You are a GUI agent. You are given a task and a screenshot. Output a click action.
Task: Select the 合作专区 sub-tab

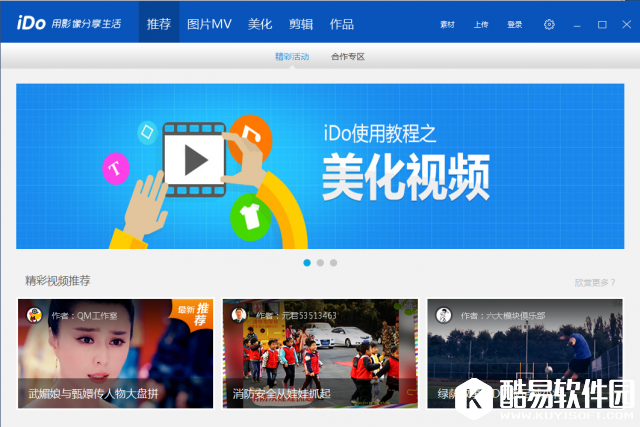click(348, 56)
